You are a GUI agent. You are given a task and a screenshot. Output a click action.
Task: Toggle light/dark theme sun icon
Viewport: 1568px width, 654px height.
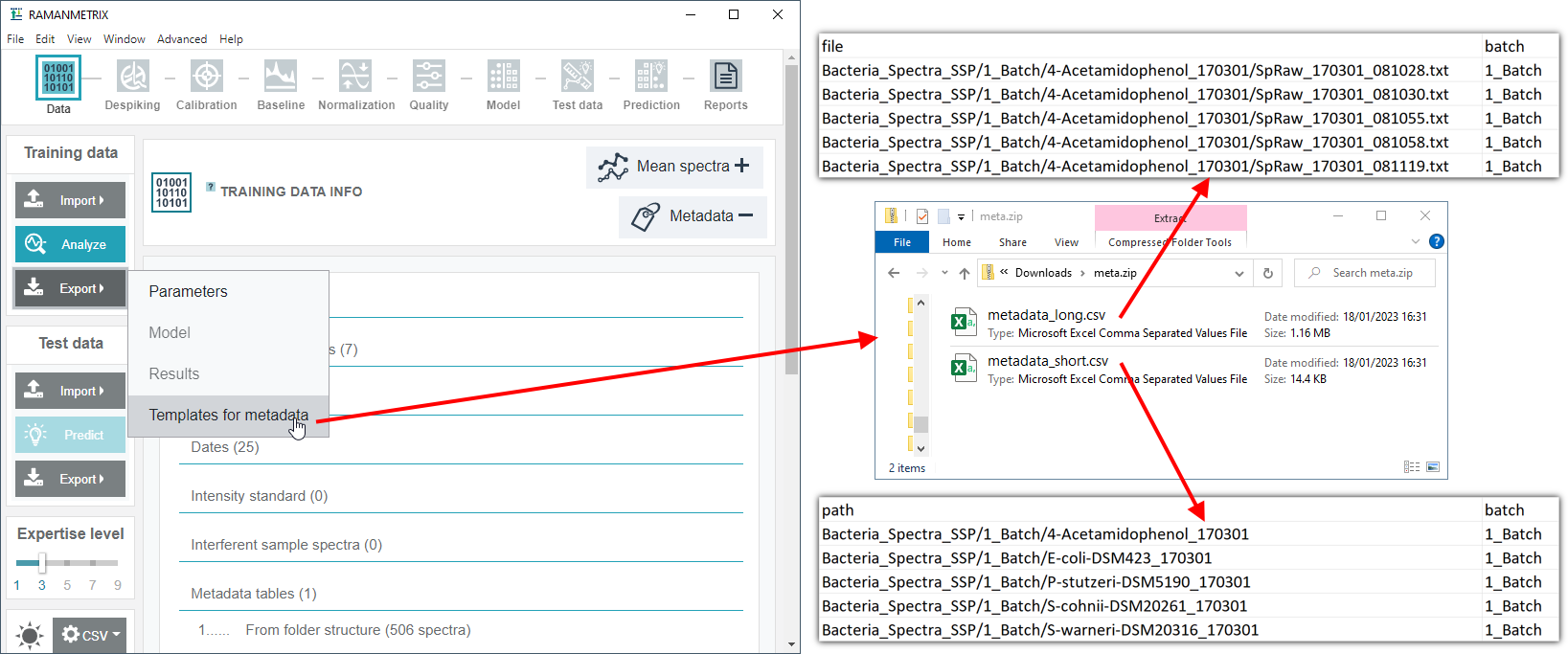(x=30, y=635)
